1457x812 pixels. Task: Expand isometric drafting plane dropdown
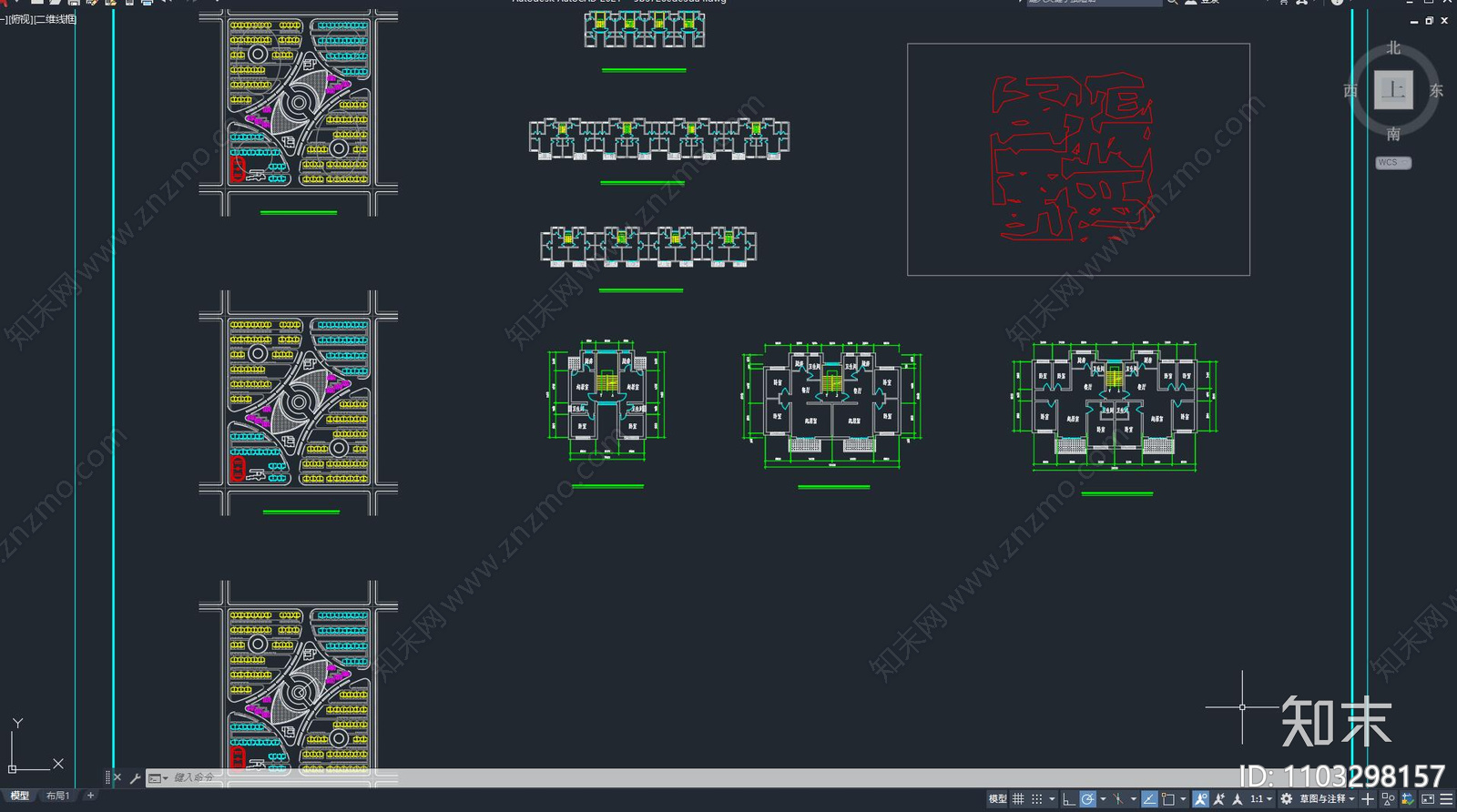1134,799
